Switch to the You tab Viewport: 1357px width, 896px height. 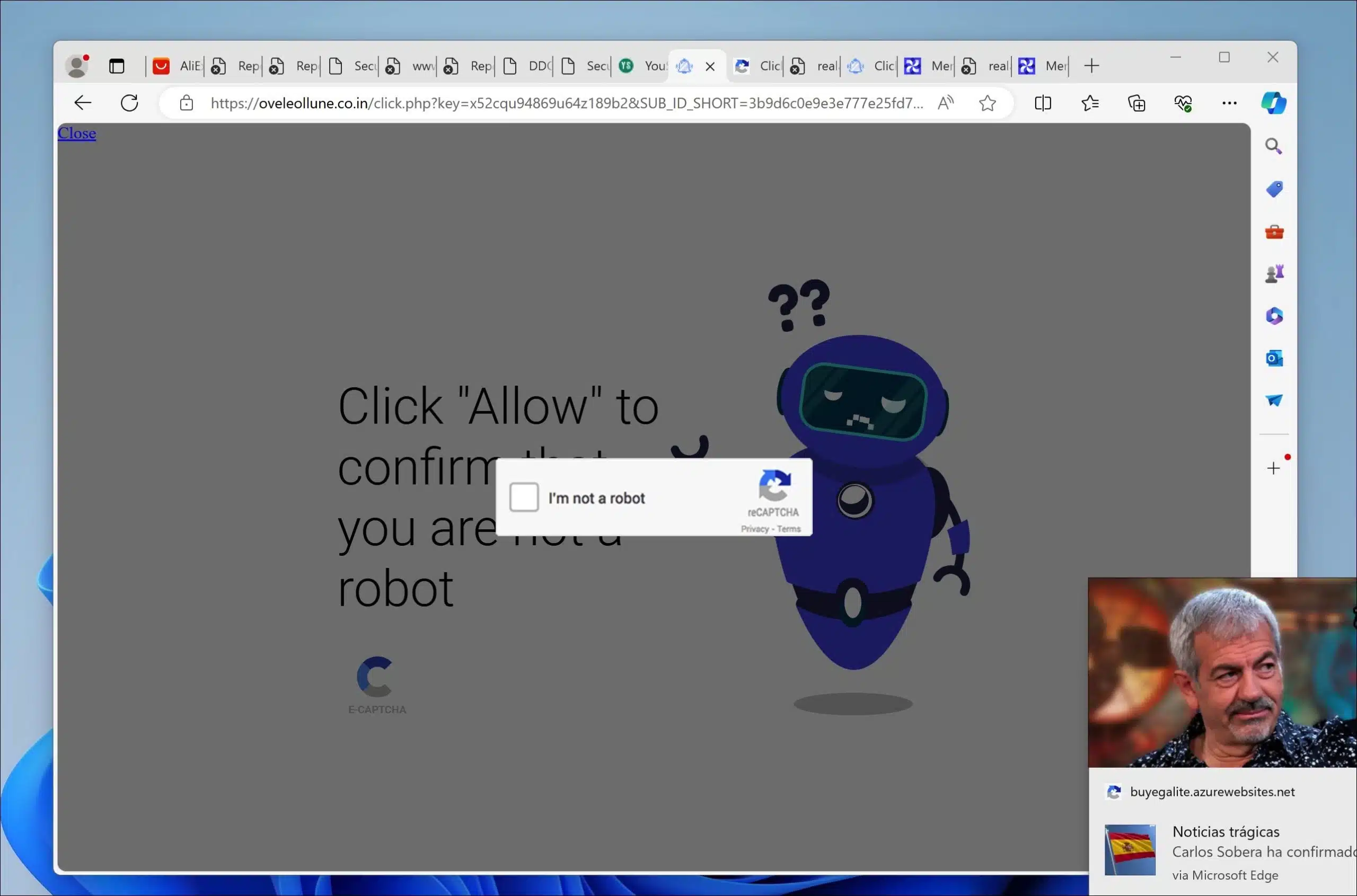641,66
